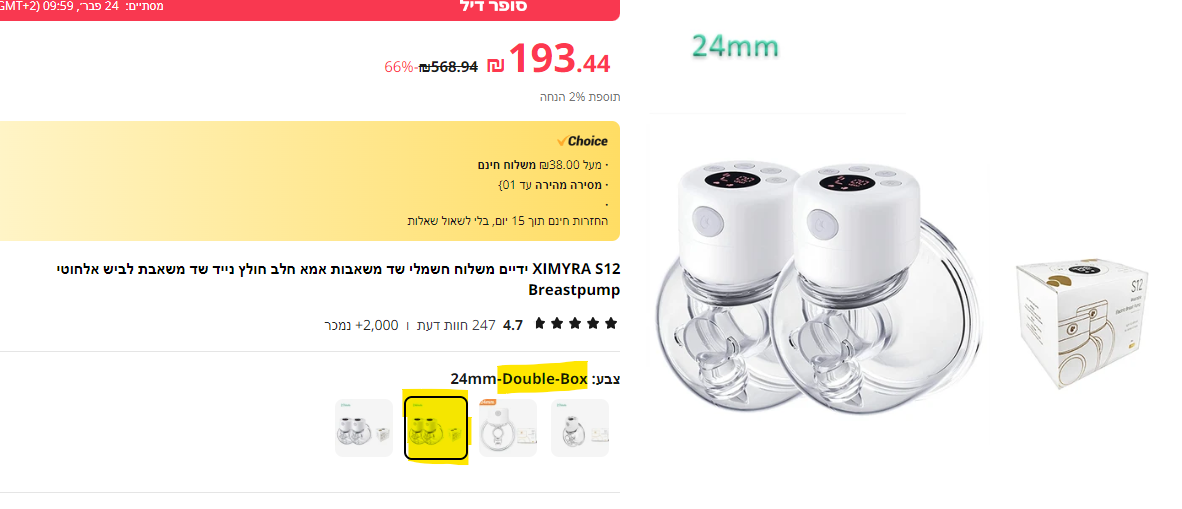Click the five-star rating icons
This screenshot has height=509, width=1182.
click(575, 324)
